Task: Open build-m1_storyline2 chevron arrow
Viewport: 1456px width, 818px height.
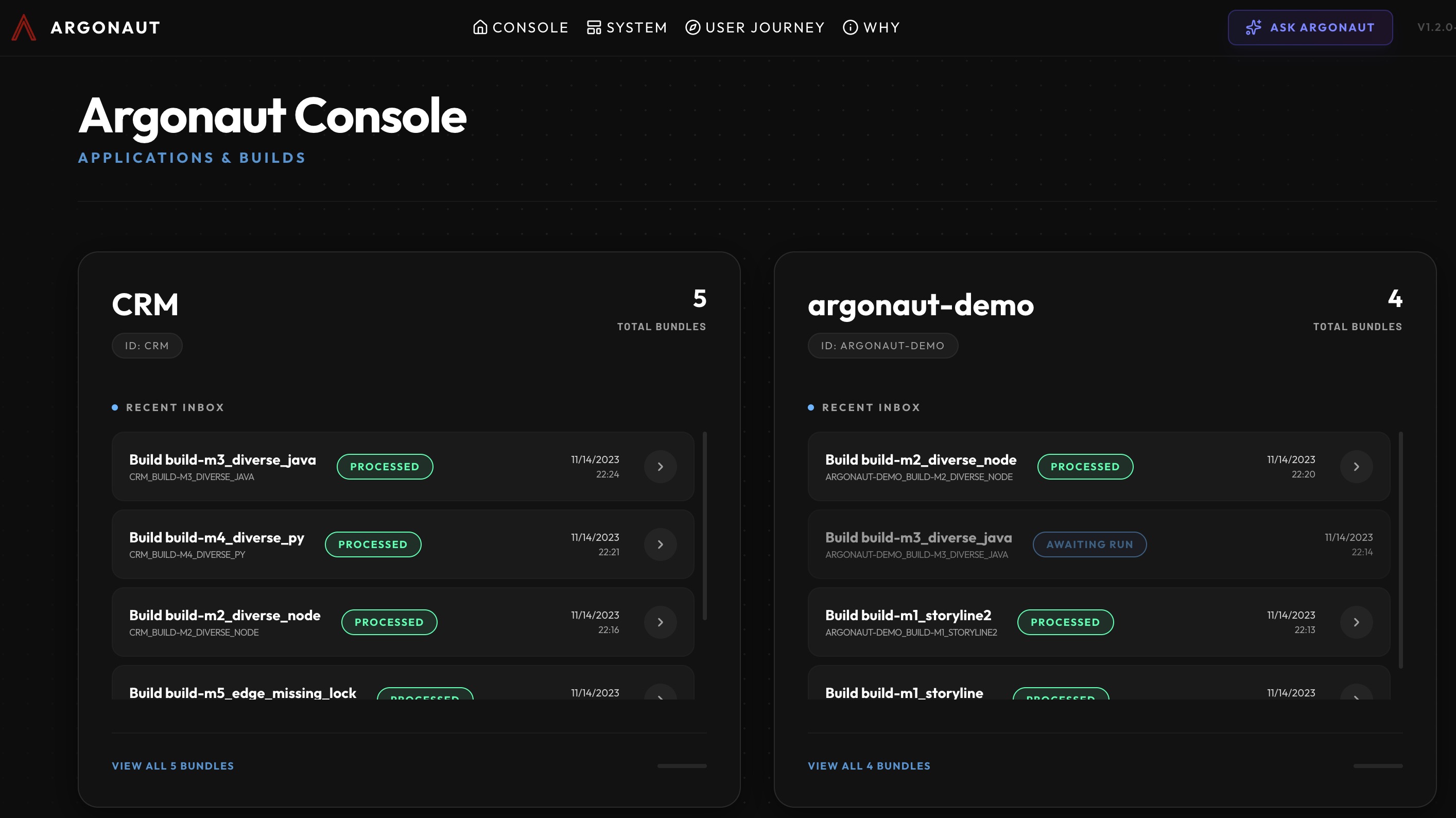Action: [1356, 622]
